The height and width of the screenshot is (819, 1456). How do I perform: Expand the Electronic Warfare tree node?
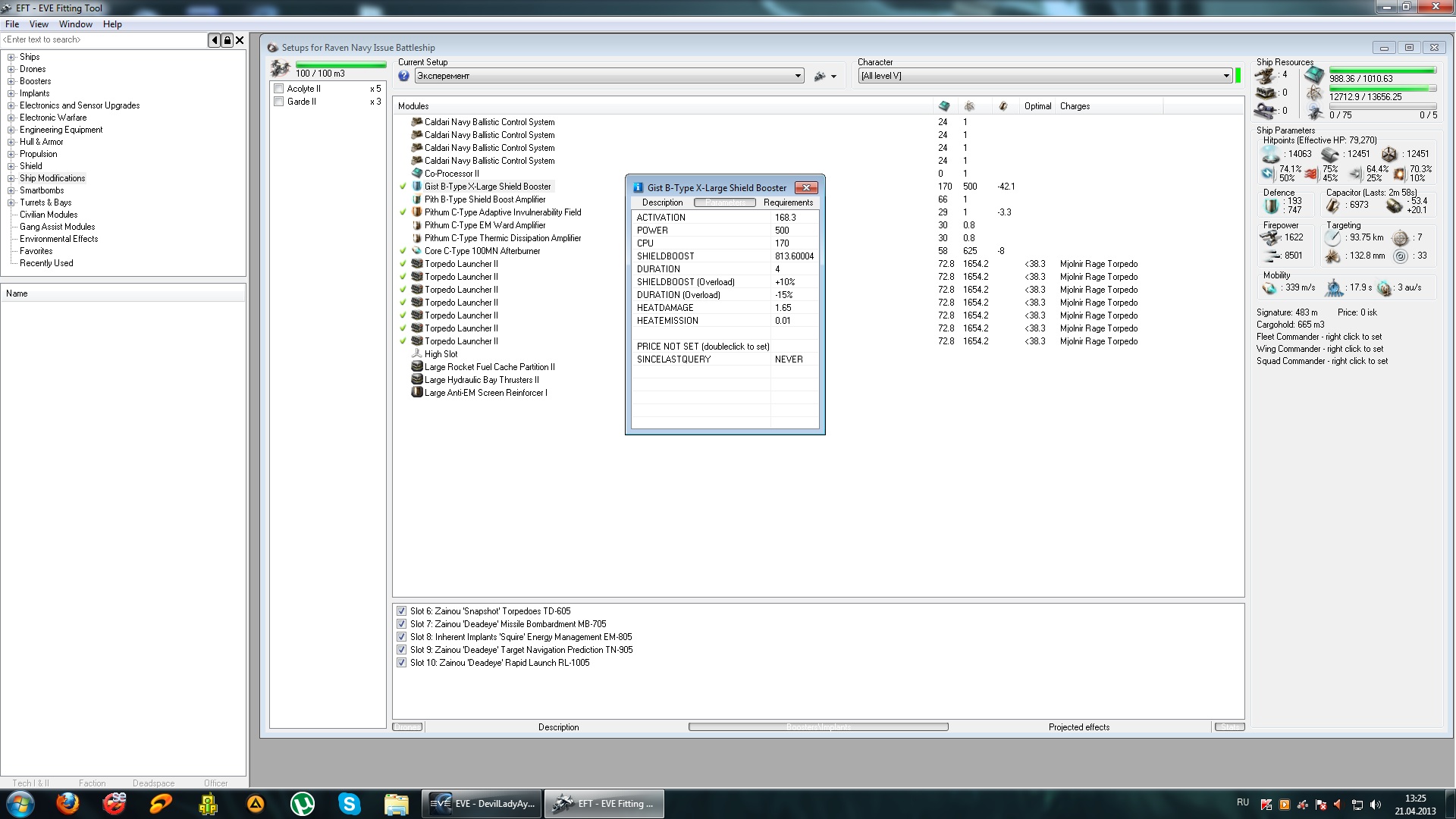click(11, 118)
